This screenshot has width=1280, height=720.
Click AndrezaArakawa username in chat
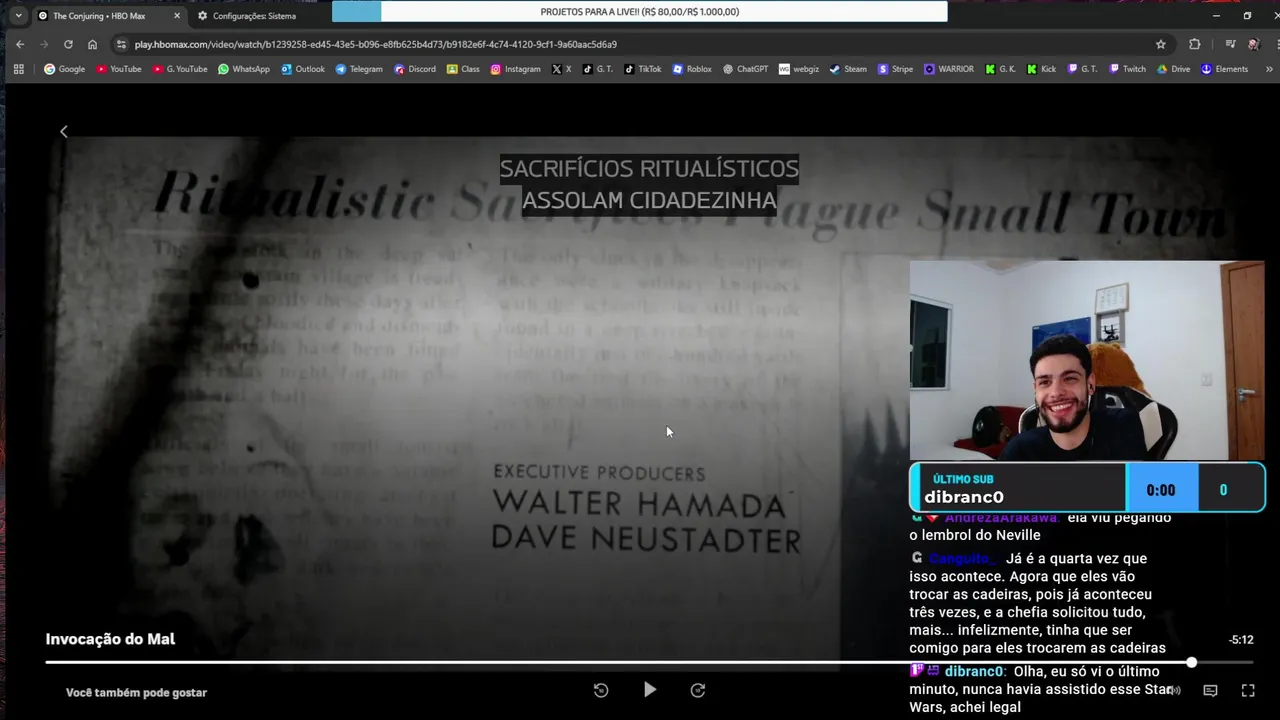(x=1001, y=518)
